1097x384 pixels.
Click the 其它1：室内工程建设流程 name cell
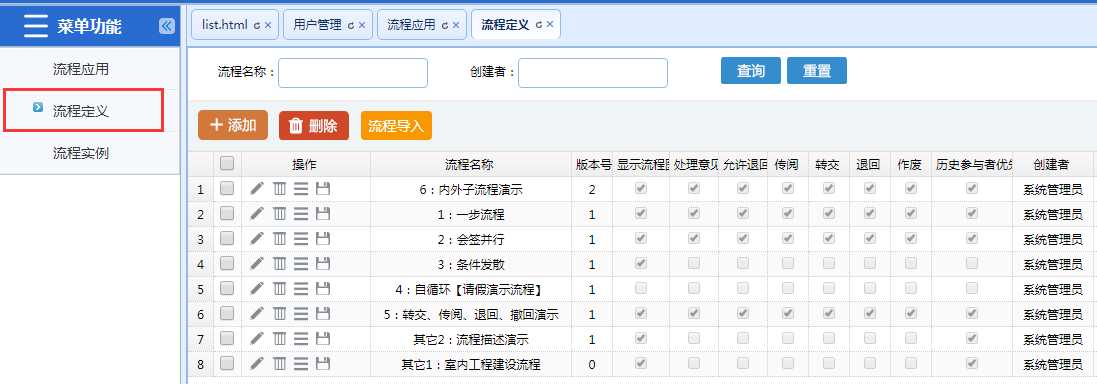pos(472,364)
